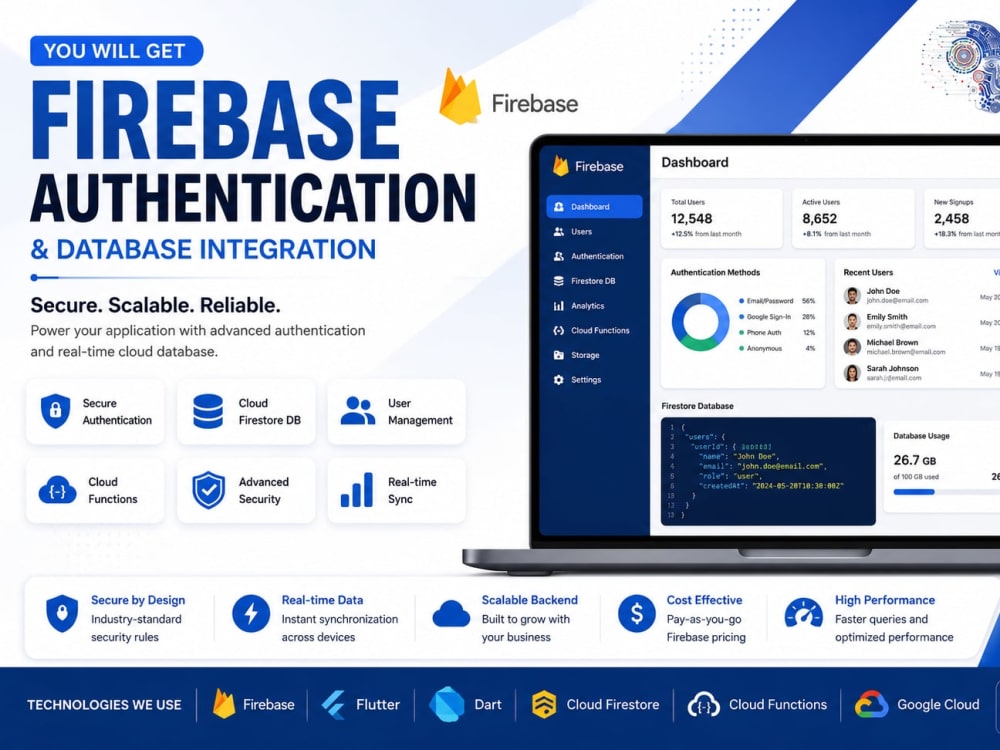Click the Authentication Methods donut chart
Screen dimensions: 1000x750
point(700,322)
